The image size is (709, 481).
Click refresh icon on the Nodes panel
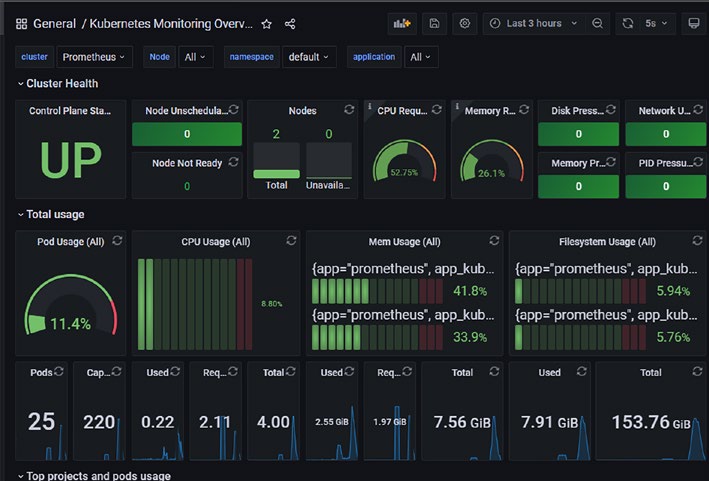coord(349,110)
